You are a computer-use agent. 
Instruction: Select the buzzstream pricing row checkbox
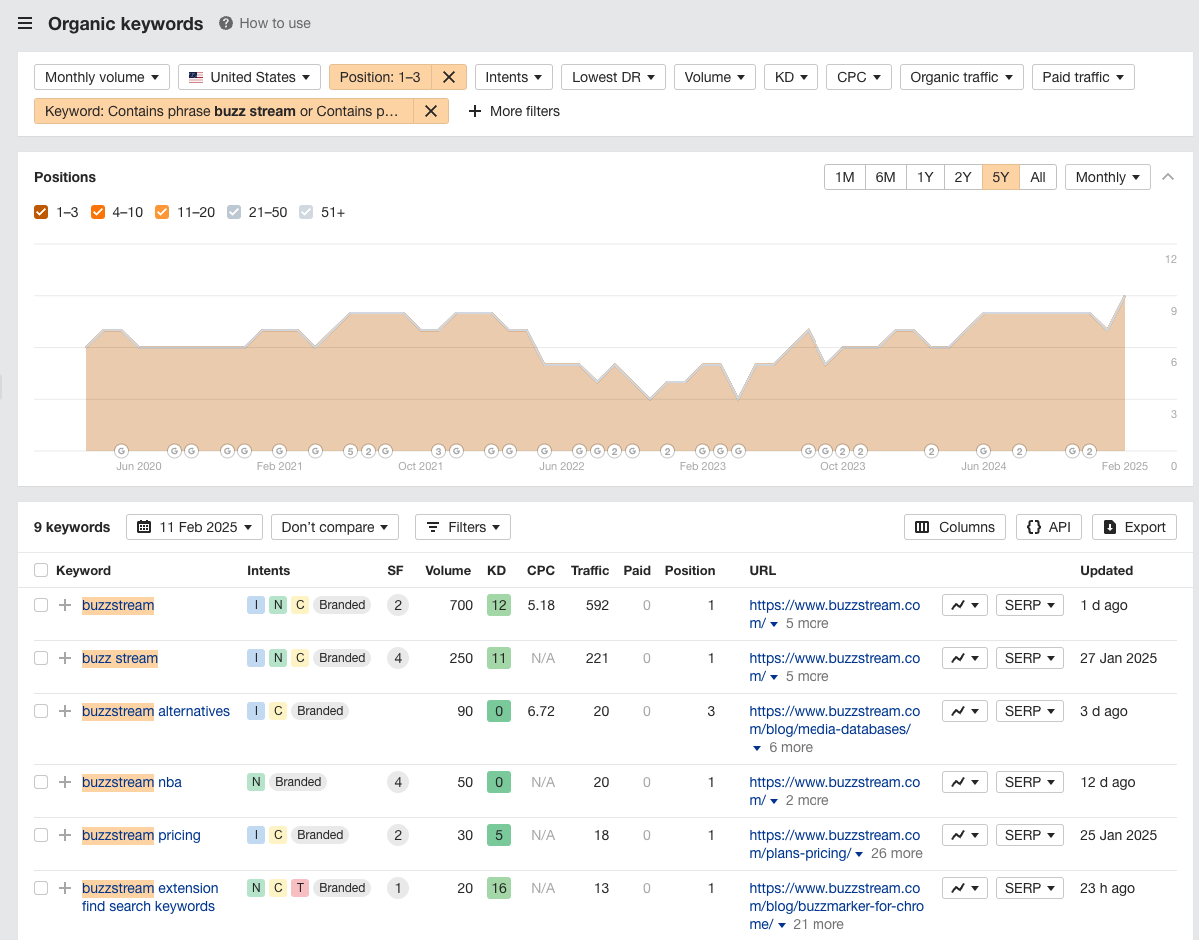pyautogui.click(x=41, y=835)
